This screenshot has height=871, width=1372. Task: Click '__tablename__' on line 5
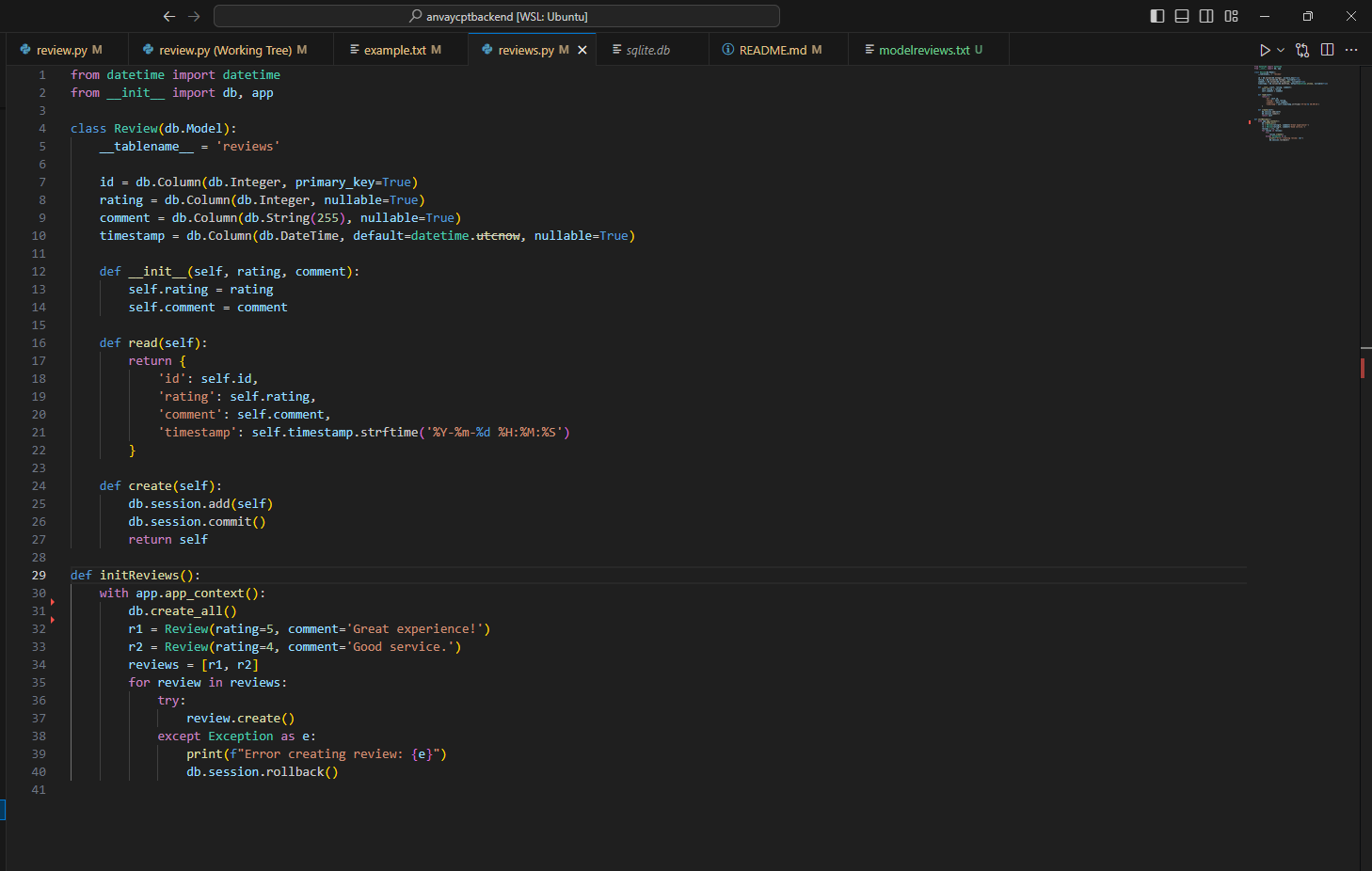click(147, 146)
